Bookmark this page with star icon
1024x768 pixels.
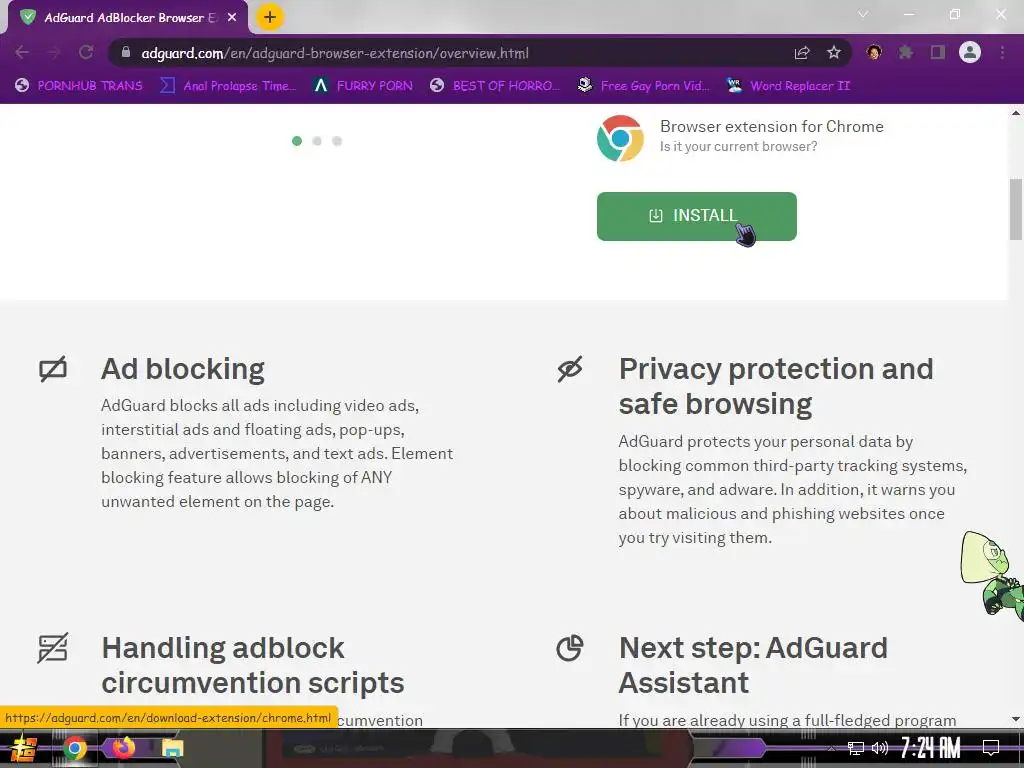(x=834, y=53)
